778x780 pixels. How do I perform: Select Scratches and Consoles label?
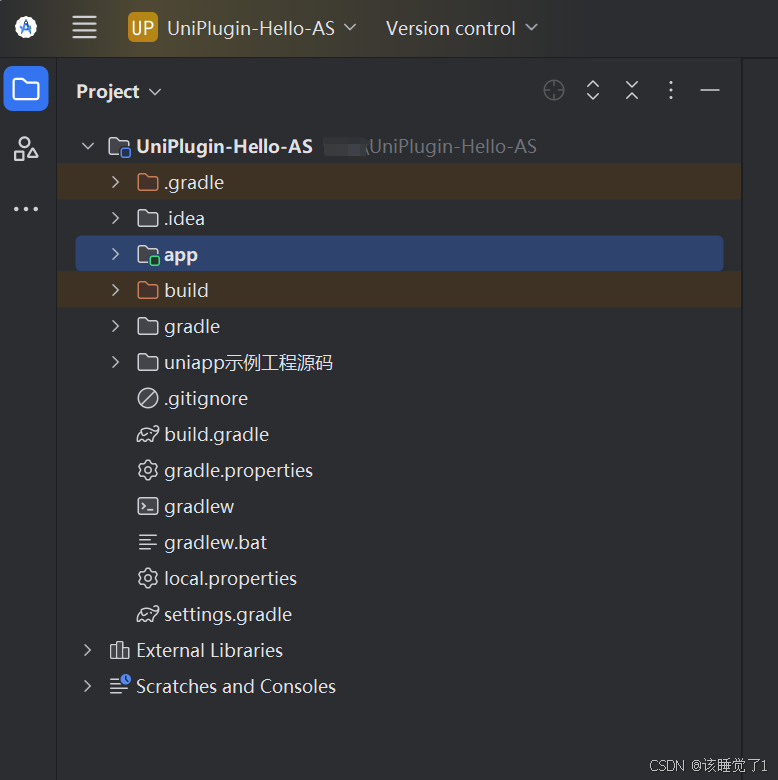point(236,686)
